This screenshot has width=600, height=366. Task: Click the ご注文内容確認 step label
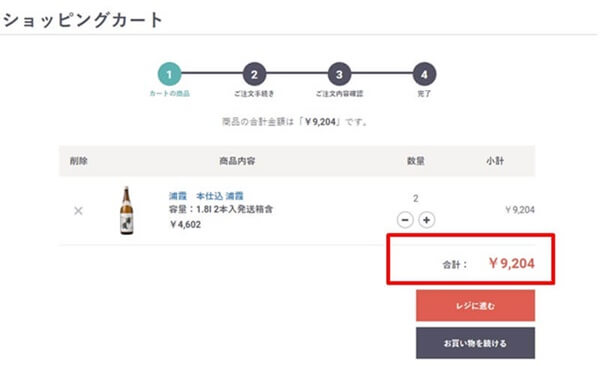click(x=339, y=93)
